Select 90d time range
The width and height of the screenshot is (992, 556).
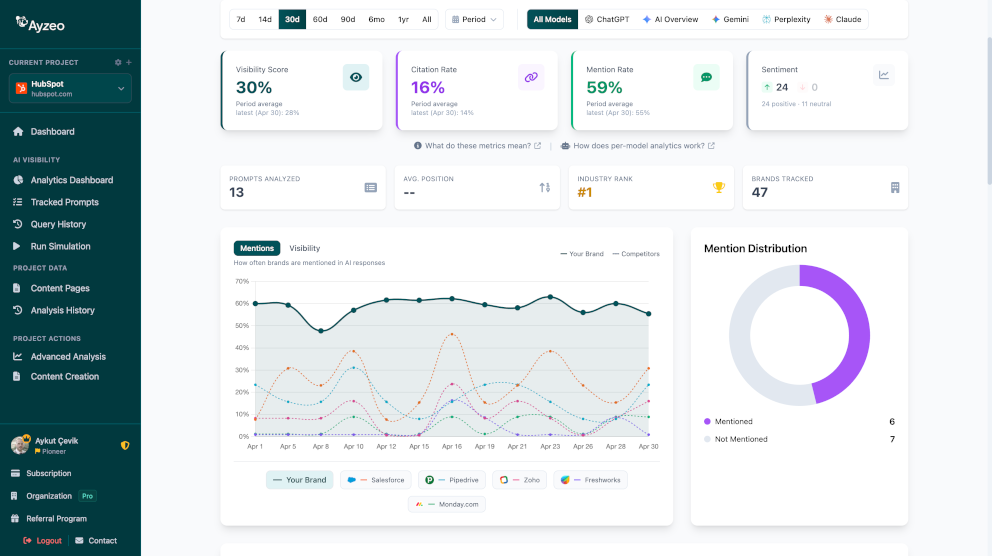pos(348,20)
